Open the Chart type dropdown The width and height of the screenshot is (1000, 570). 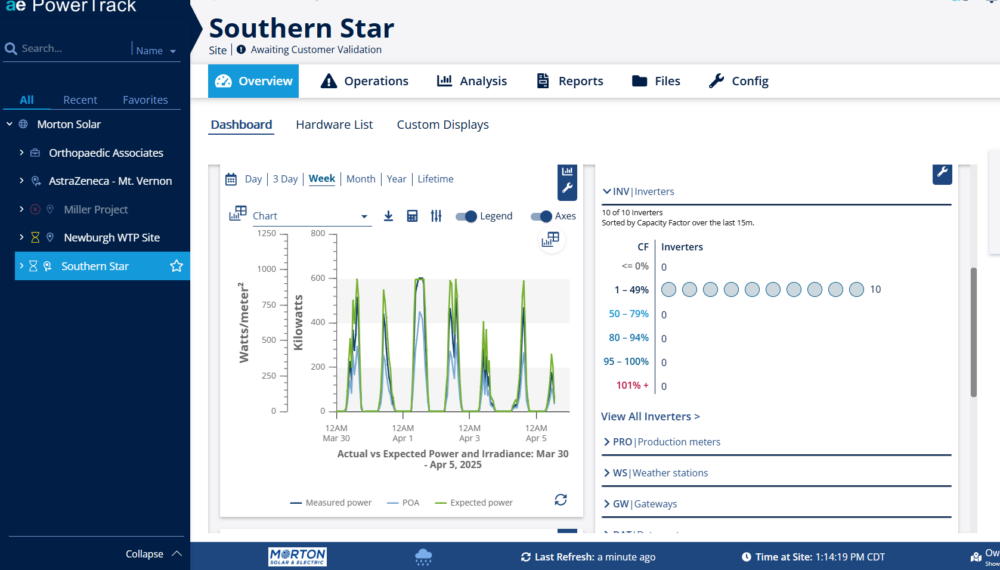[311, 216]
